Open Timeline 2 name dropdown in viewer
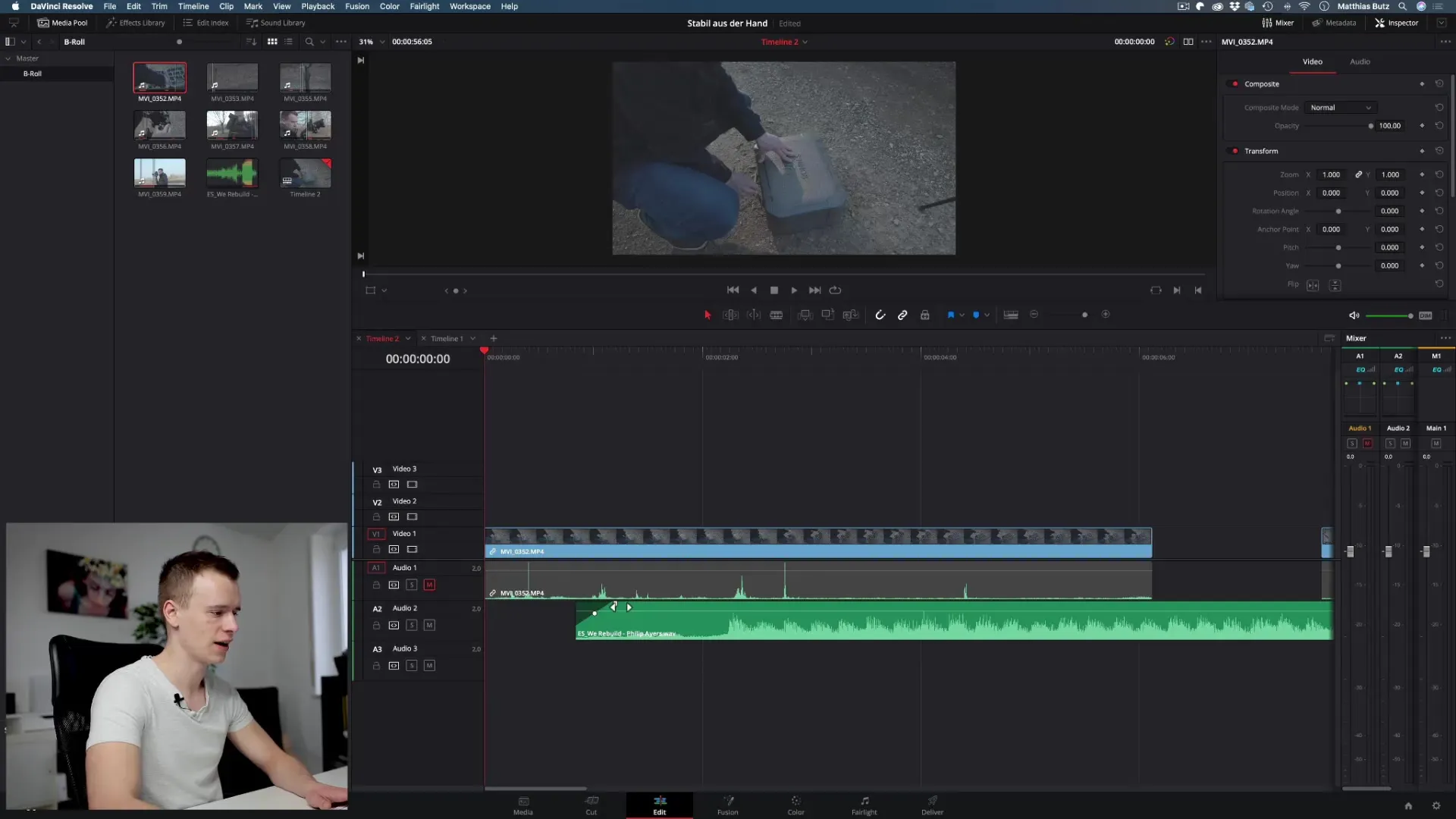This screenshot has width=1456, height=819. (x=805, y=42)
